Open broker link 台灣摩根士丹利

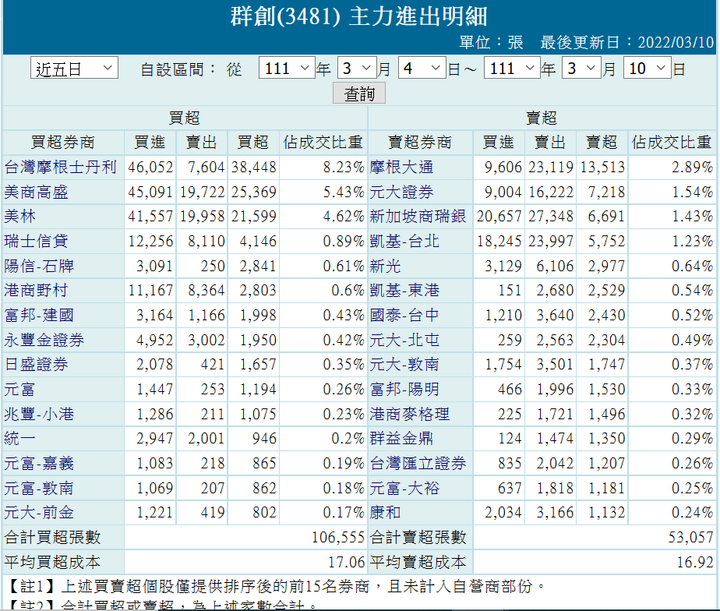[60, 167]
